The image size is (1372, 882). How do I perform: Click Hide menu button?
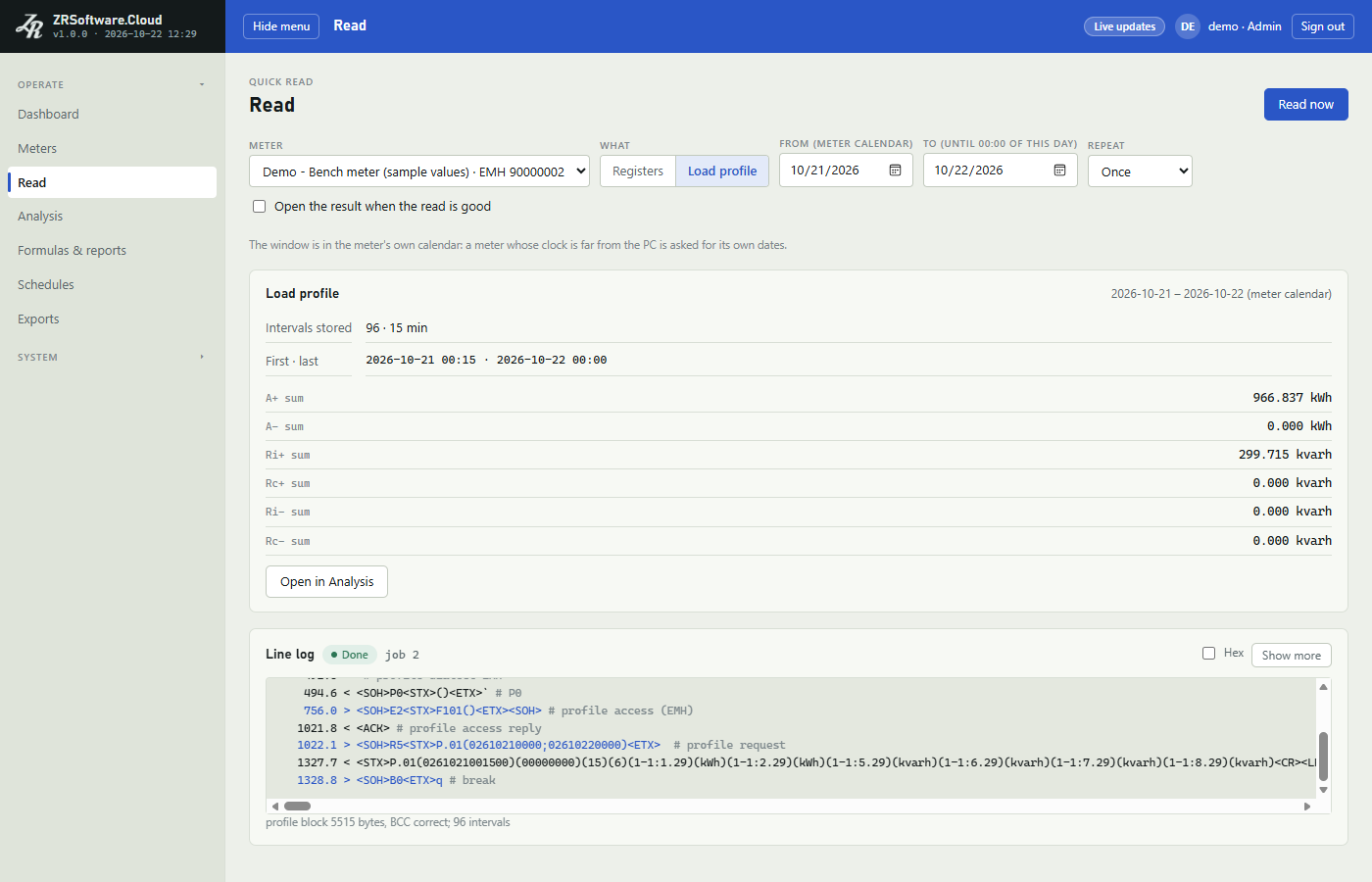(x=281, y=26)
